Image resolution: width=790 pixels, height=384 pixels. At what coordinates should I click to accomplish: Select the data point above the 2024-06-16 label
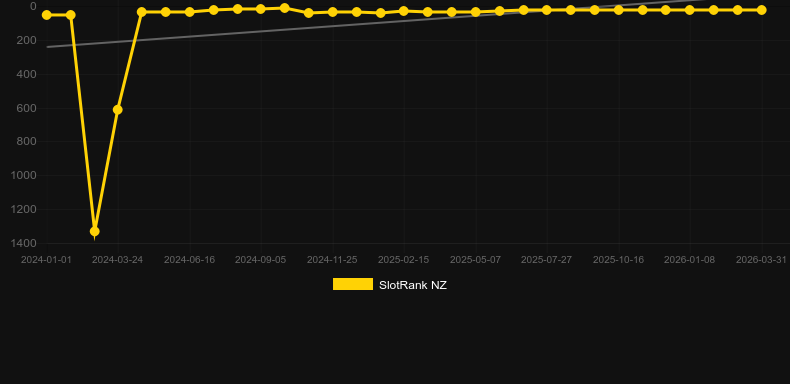click(x=189, y=12)
